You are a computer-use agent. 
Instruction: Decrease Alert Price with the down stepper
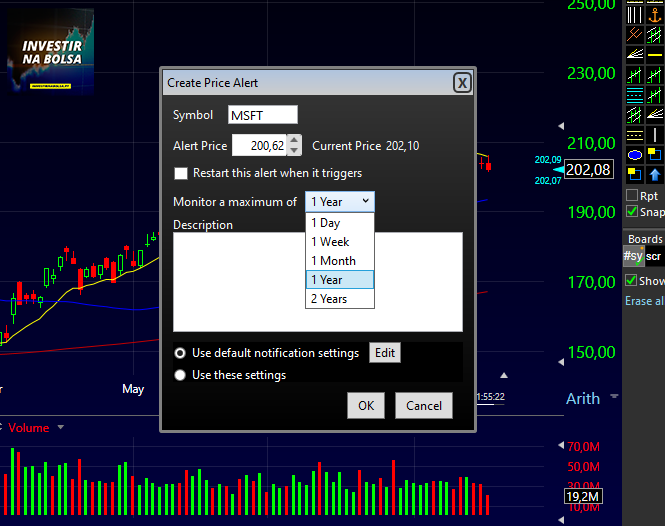294,151
